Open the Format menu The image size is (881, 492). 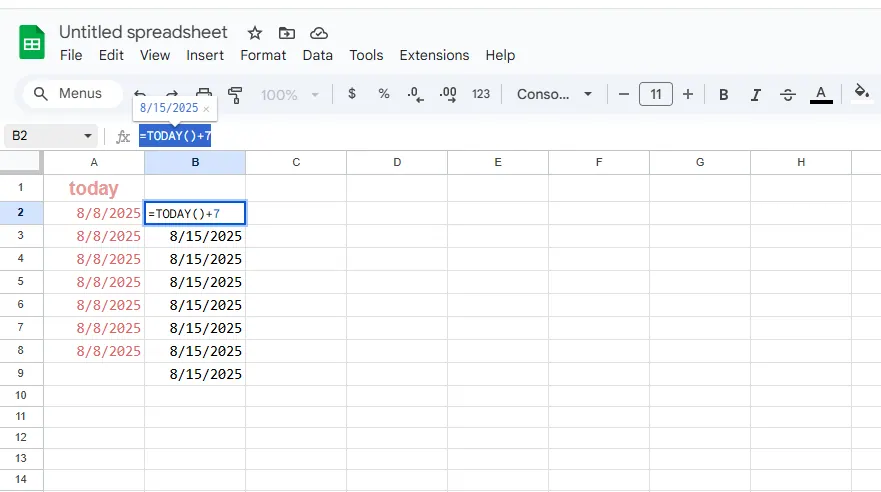[x=263, y=55]
